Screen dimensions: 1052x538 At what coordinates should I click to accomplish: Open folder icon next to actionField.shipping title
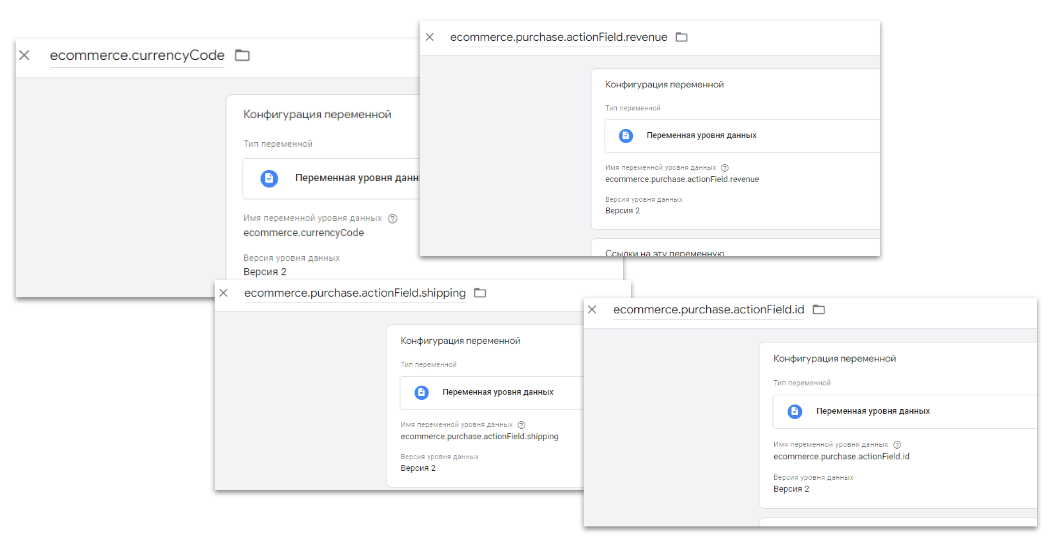tap(480, 293)
